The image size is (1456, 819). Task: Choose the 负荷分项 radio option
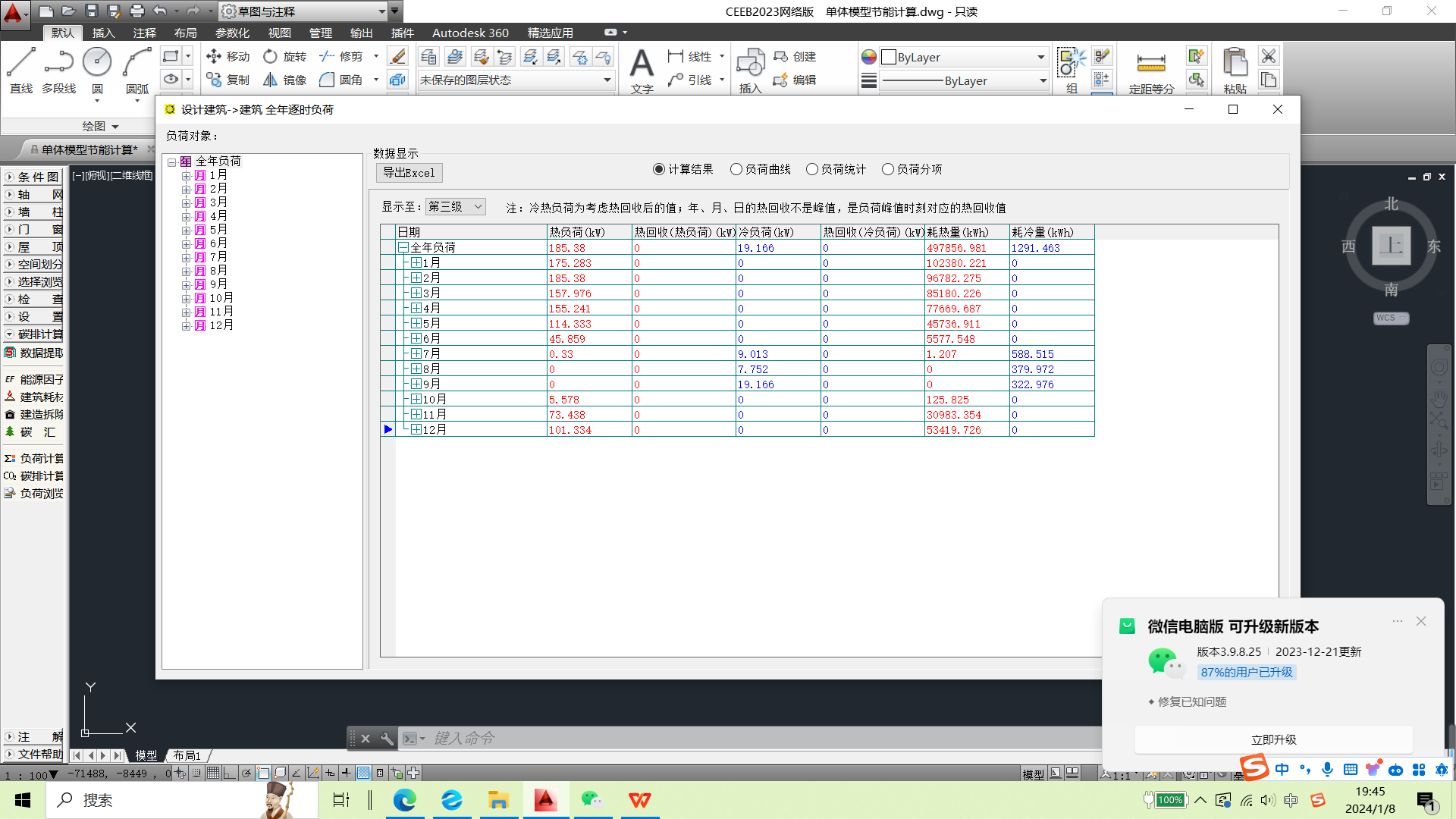click(x=887, y=170)
